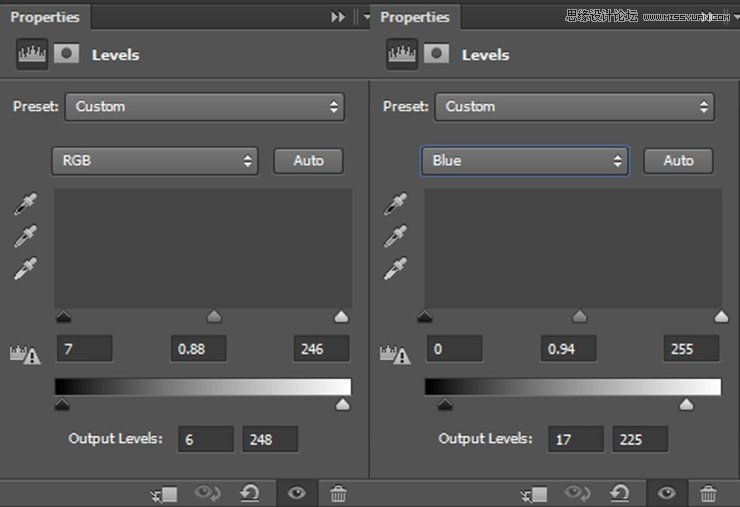740x507 pixels.
Task: Click Blue input white point slider
Action: 721,316
